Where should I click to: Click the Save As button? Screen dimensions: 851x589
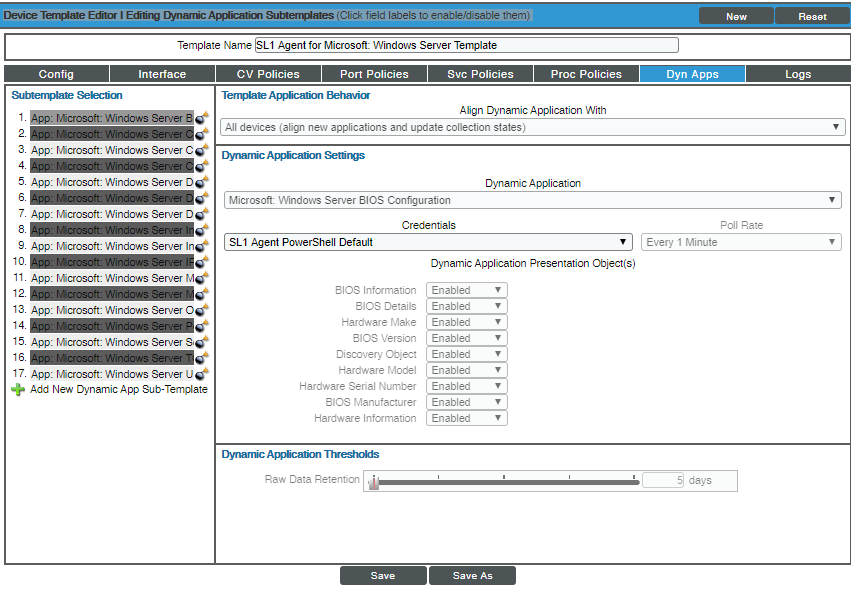(x=472, y=575)
